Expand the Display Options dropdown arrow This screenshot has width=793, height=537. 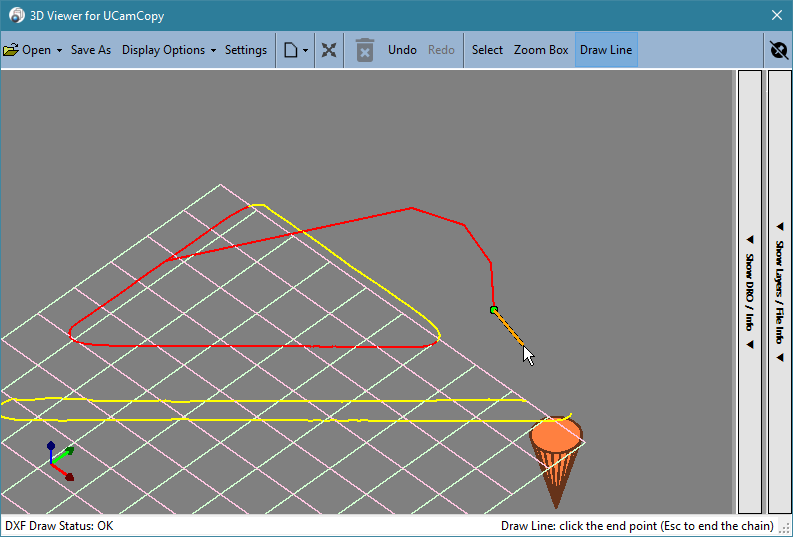tap(213, 50)
